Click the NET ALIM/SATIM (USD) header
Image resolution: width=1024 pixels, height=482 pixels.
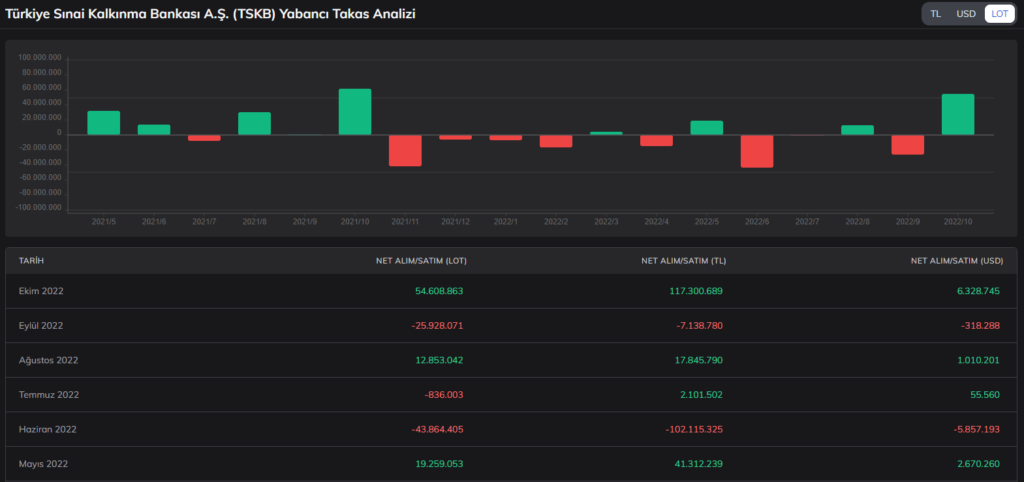(x=957, y=261)
